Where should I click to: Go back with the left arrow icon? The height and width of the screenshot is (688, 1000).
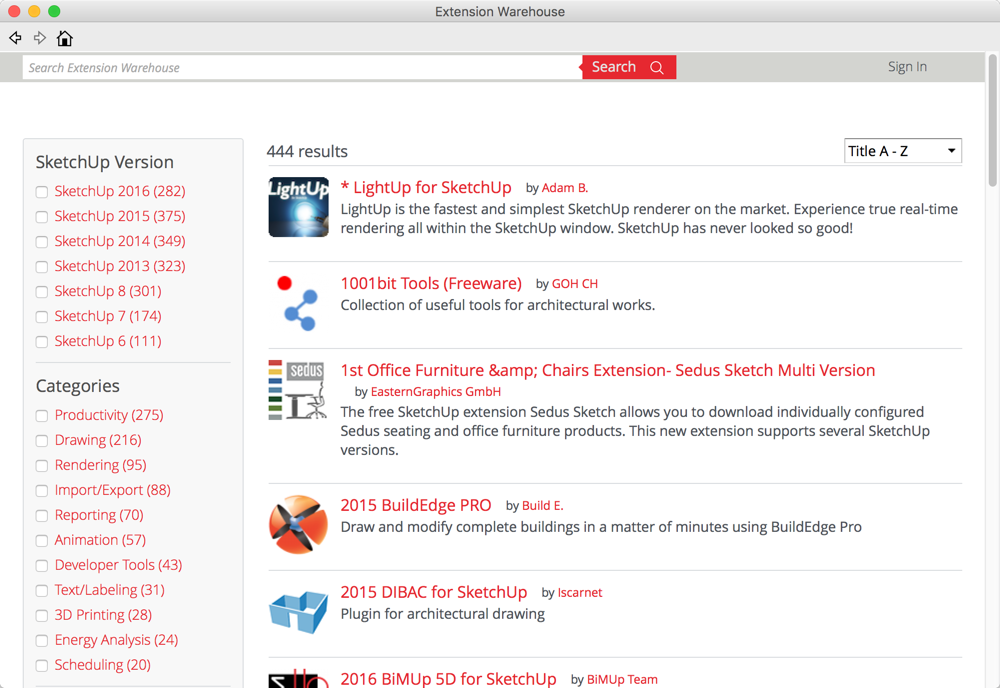tap(15, 38)
